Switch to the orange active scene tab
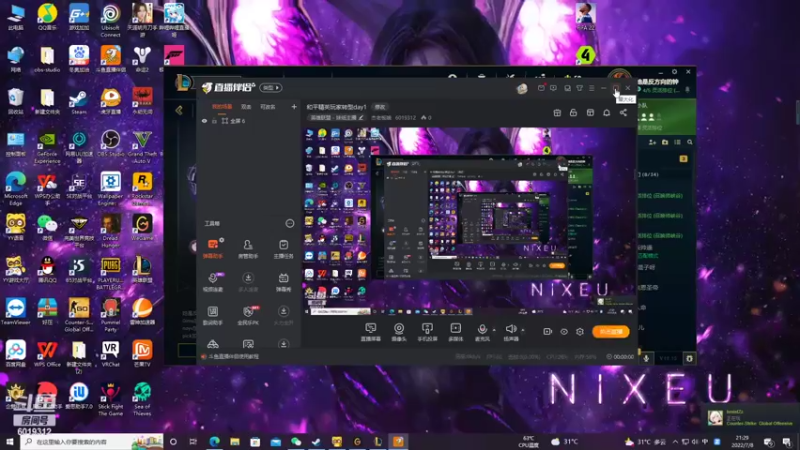 tap(222, 107)
